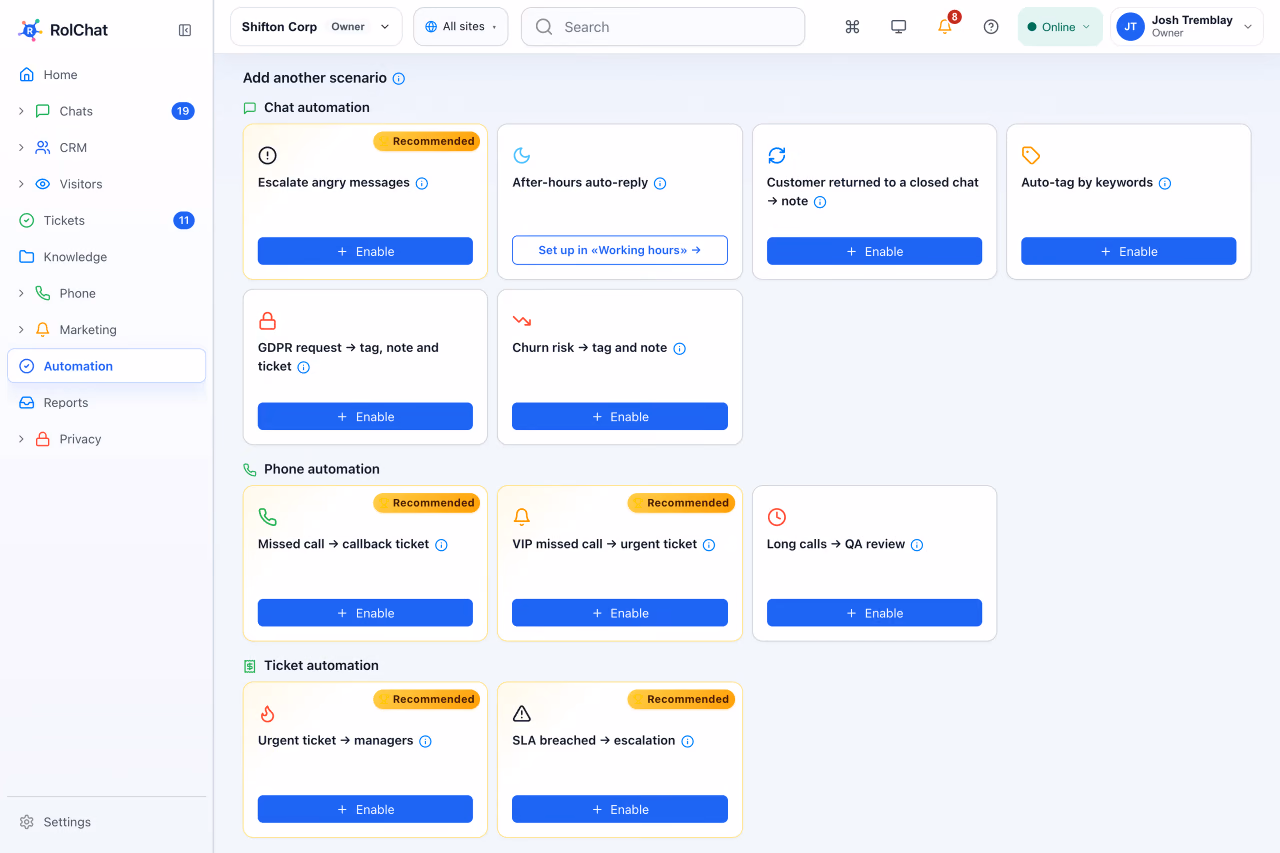Show info for GDPR request scenario
This screenshot has height=853, width=1280.
click(x=304, y=367)
